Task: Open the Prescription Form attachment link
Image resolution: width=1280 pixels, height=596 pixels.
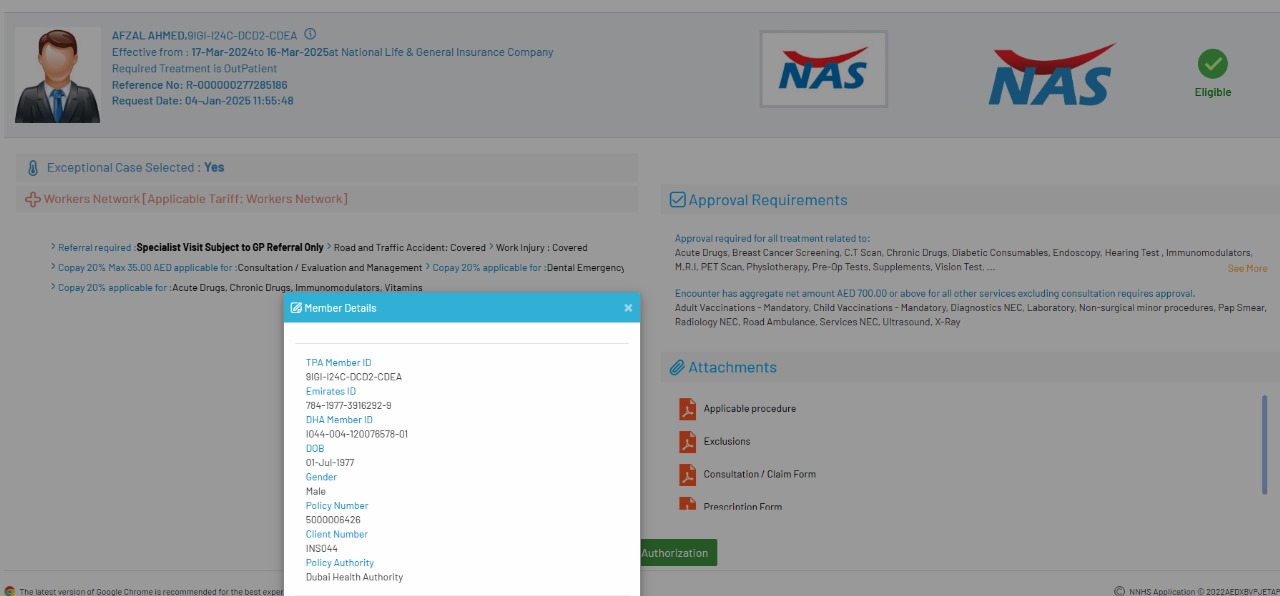Action: pyautogui.click(x=743, y=507)
